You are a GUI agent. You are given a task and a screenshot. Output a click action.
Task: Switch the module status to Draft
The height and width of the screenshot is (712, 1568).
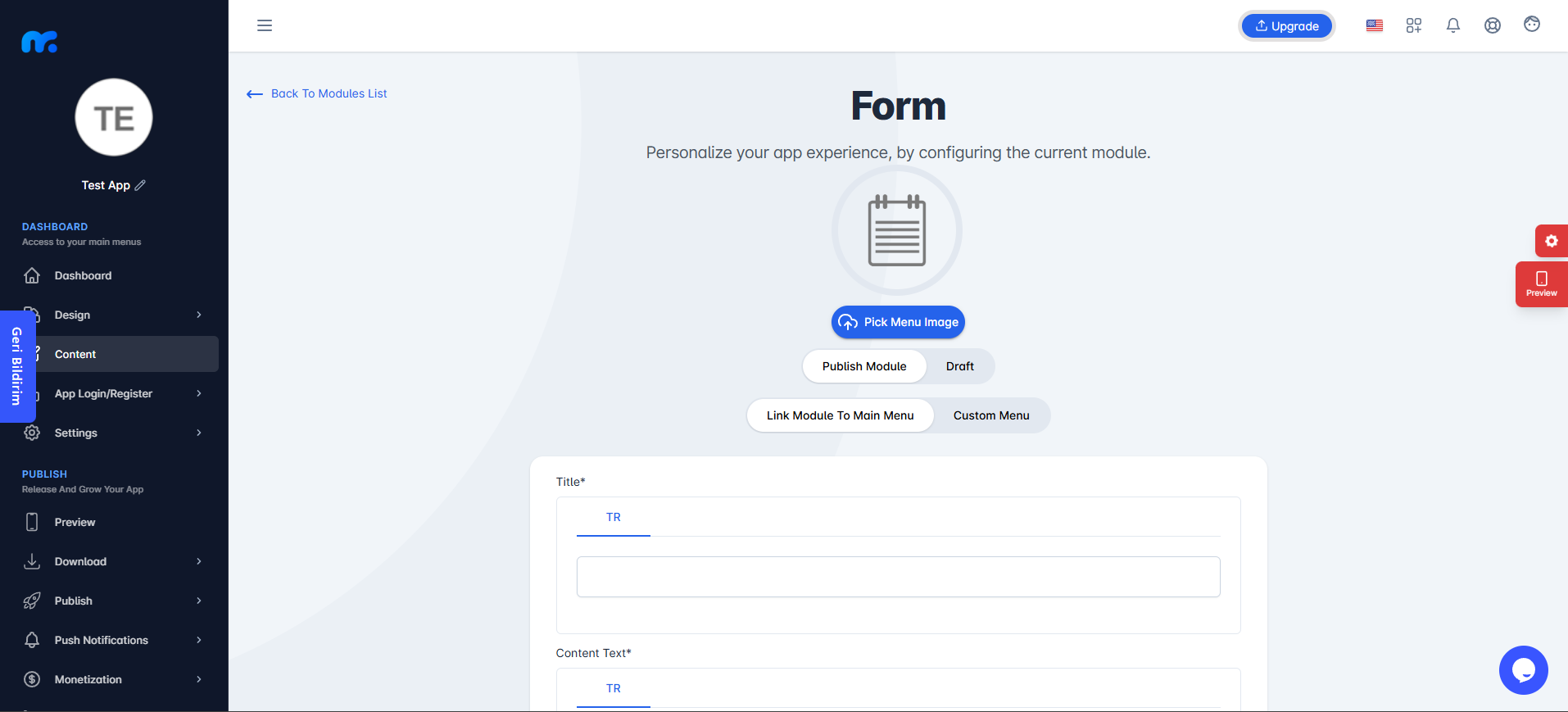click(960, 366)
